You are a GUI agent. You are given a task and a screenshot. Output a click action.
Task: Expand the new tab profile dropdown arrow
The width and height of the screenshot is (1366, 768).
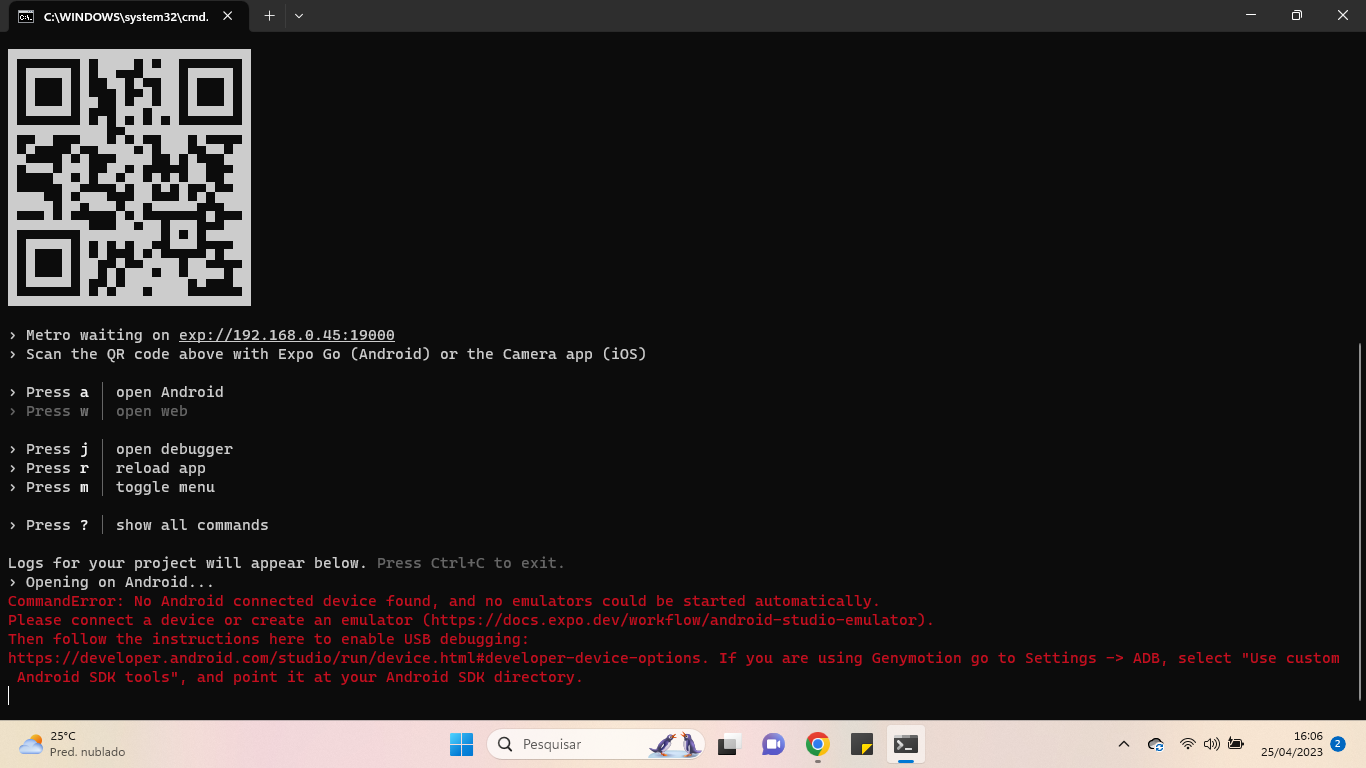point(298,16)
